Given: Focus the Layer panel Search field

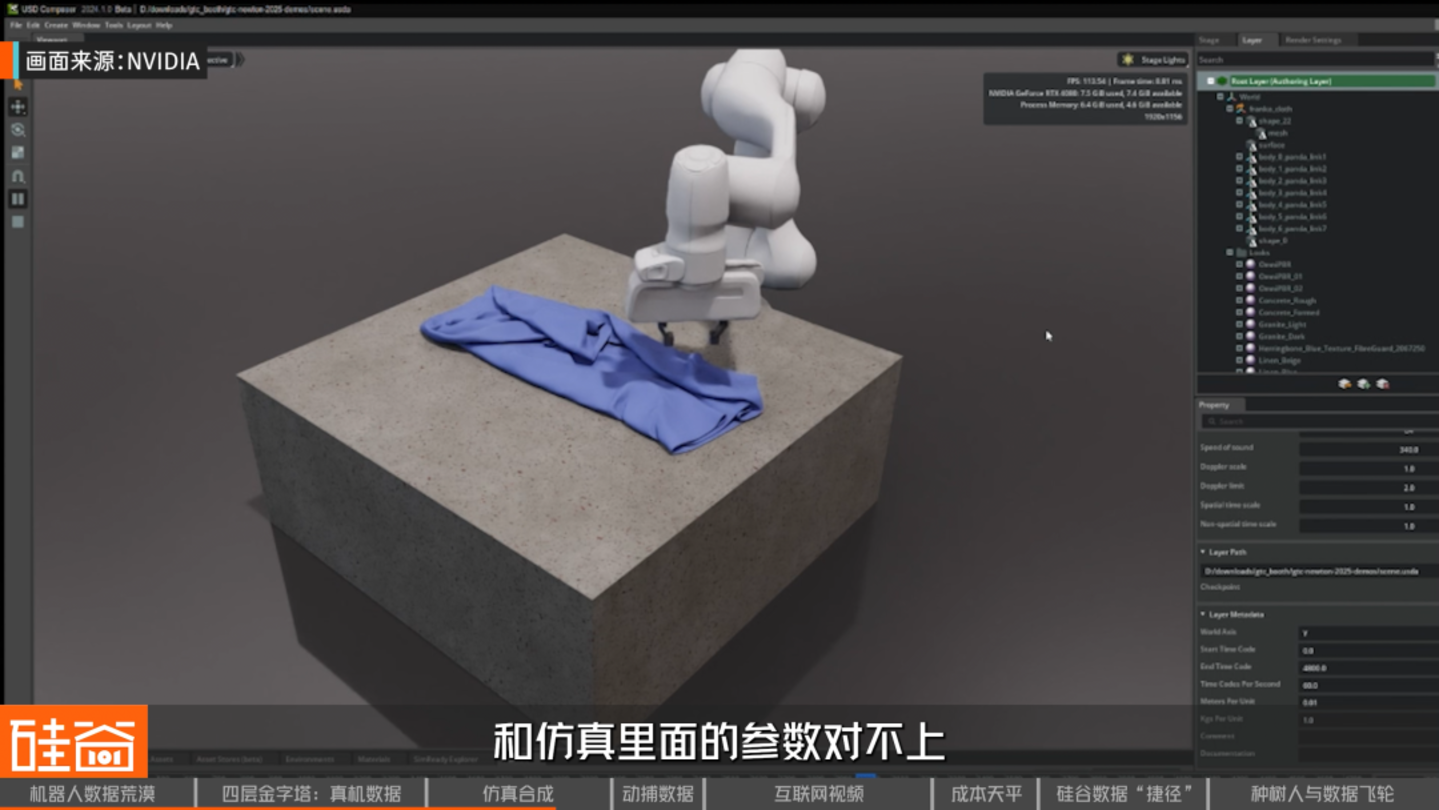Looking at the screenshot, I should coord(1316,60).
